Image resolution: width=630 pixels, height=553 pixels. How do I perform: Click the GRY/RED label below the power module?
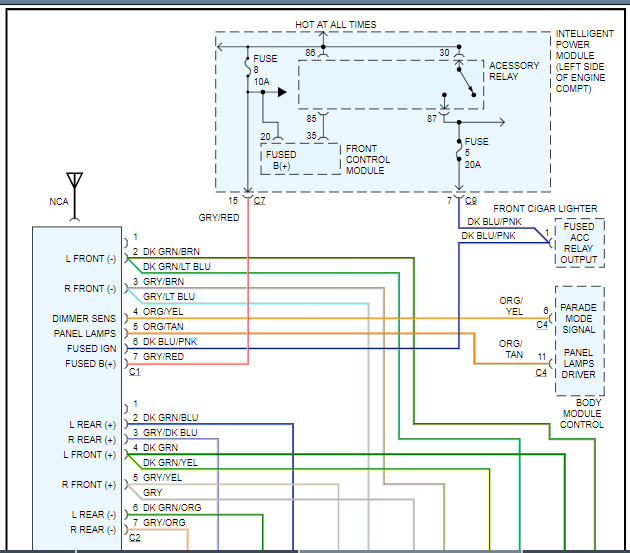tap(220, 216)
